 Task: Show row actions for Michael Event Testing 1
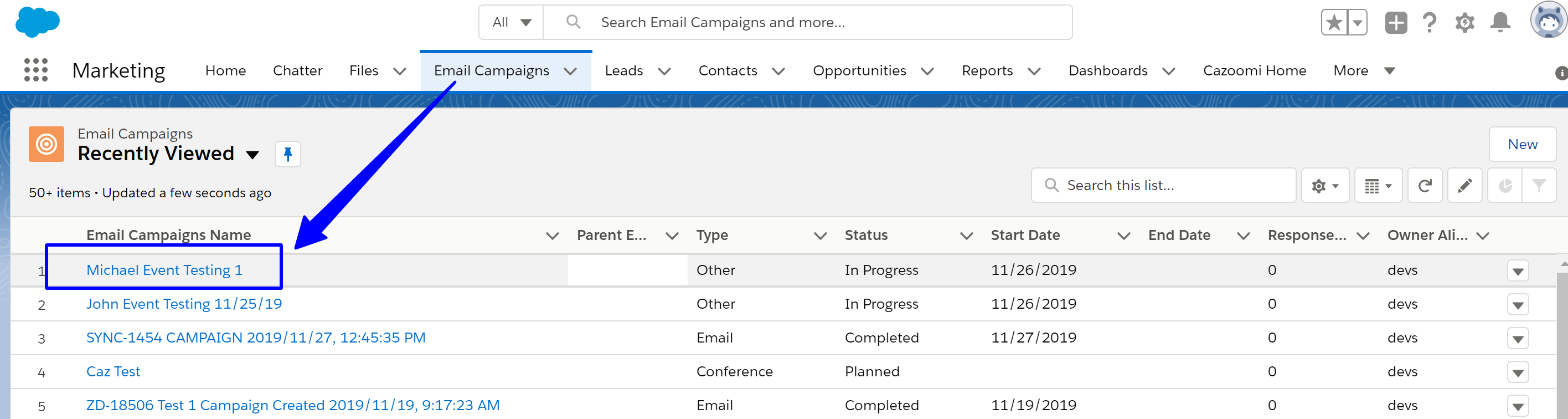coord(1518,271)
